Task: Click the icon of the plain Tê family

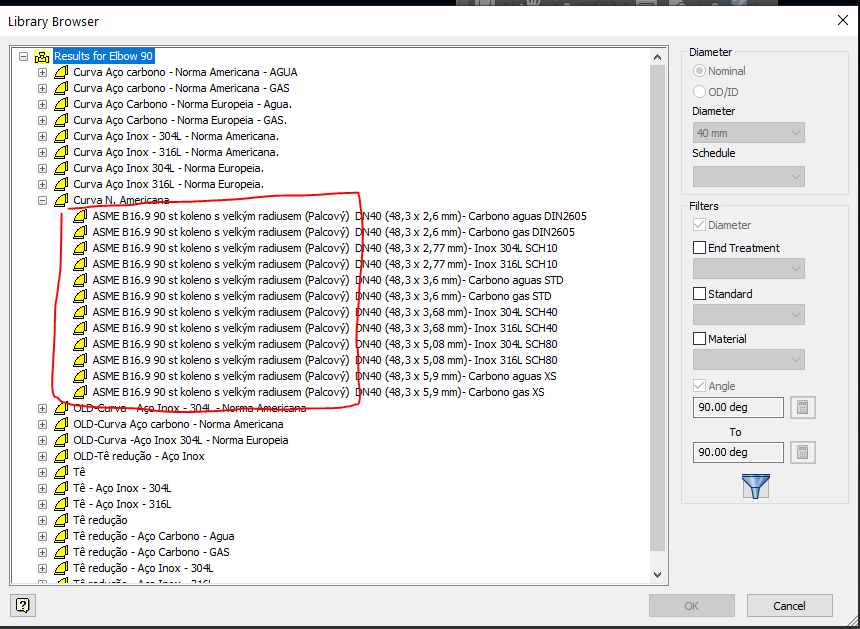Action: pos(61,472)
